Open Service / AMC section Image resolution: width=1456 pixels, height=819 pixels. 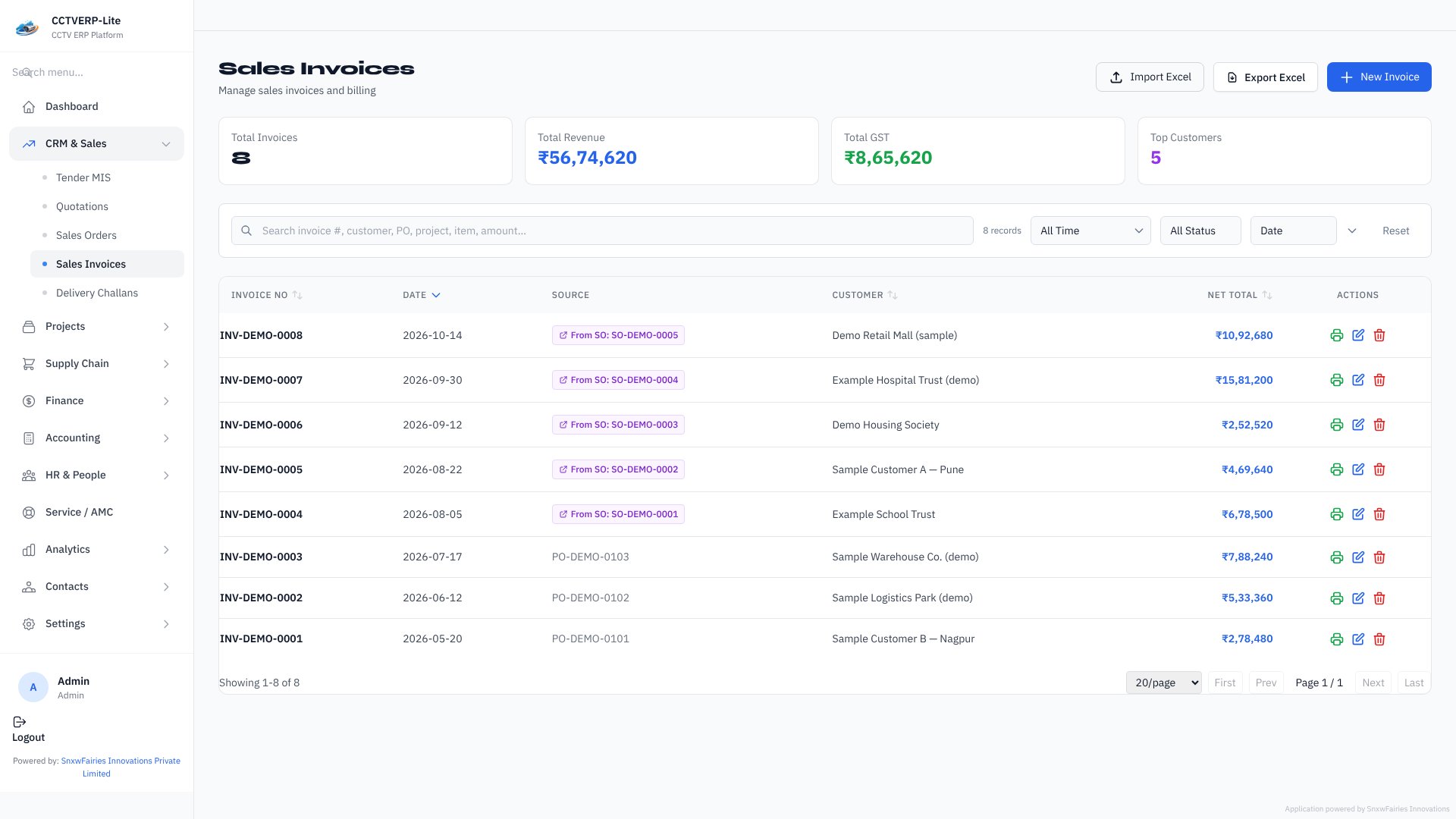[x=96, y=512]
